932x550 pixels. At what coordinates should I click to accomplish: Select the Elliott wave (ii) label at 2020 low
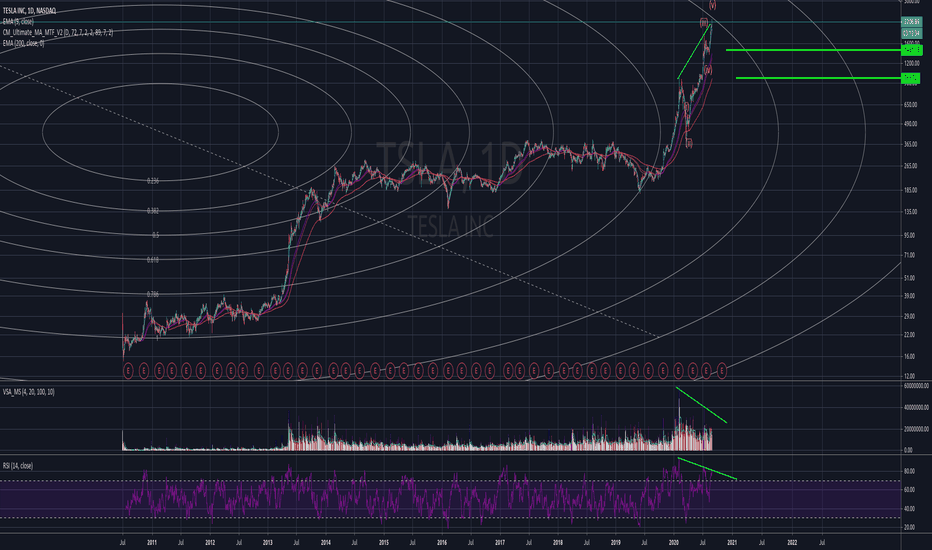(689, 143)
